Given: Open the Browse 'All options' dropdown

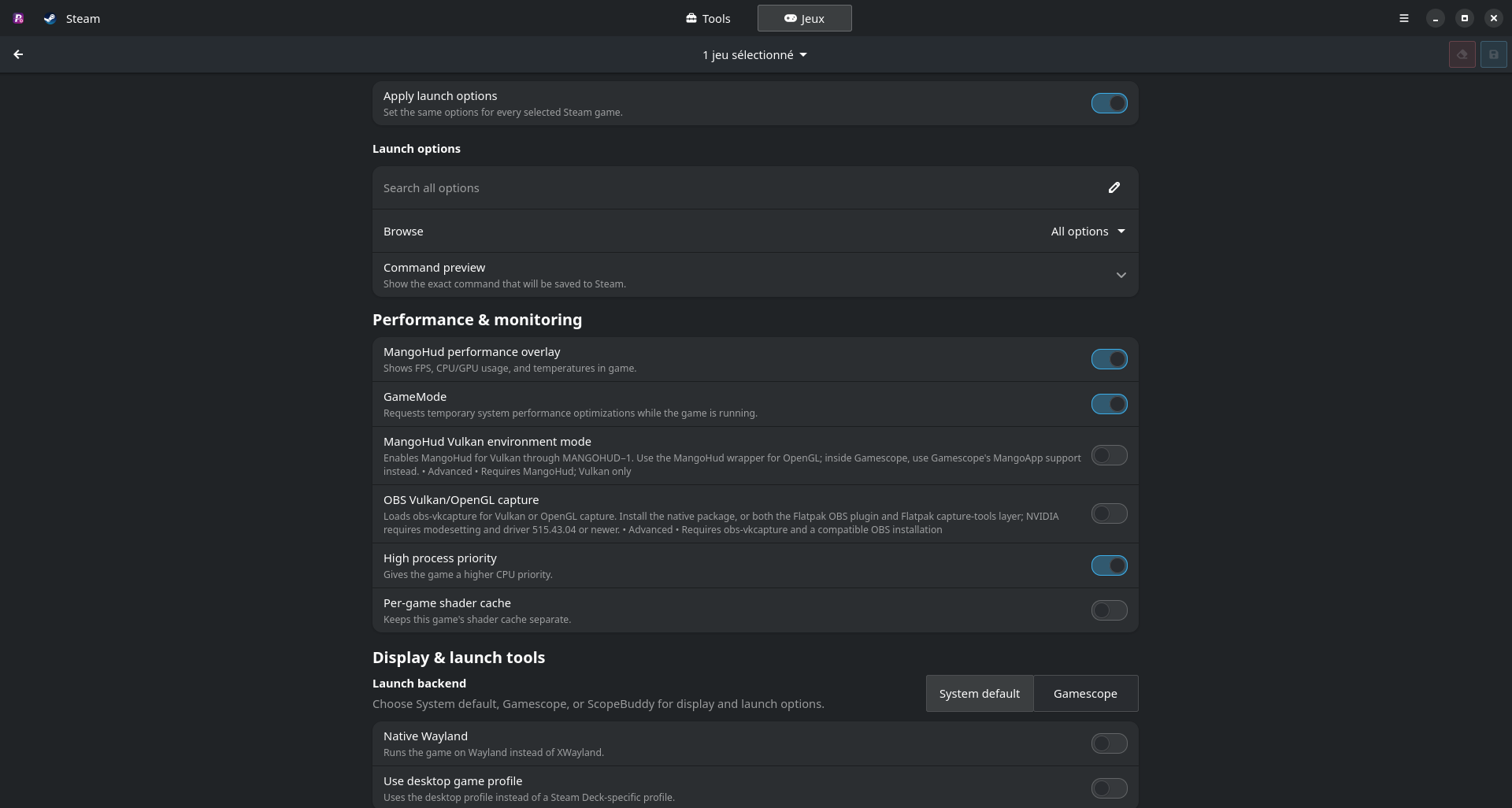Looking at the screenshot, I should coord(1088,231).
